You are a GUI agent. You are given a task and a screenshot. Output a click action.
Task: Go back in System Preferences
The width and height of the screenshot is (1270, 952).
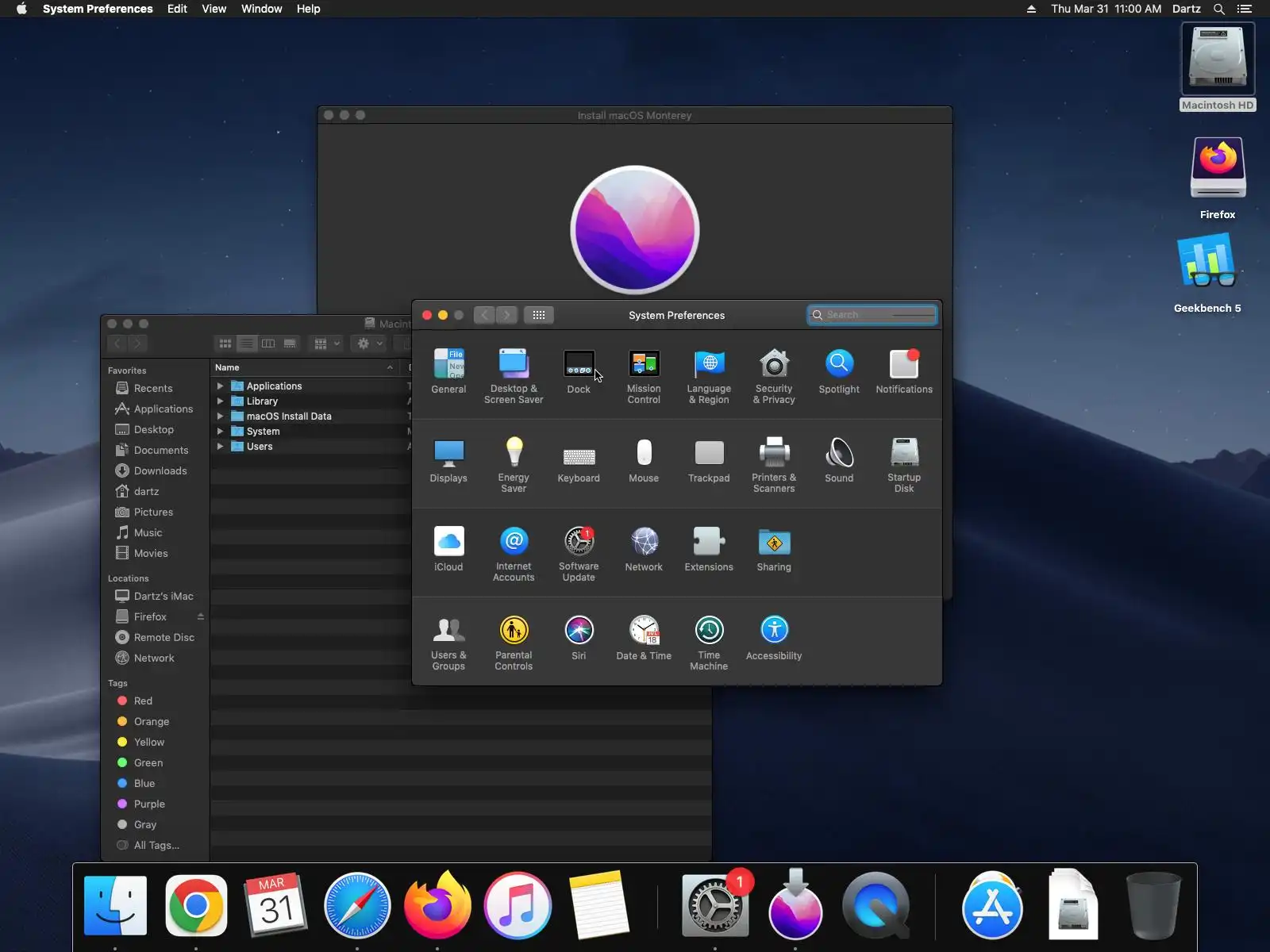coord(485,315)
